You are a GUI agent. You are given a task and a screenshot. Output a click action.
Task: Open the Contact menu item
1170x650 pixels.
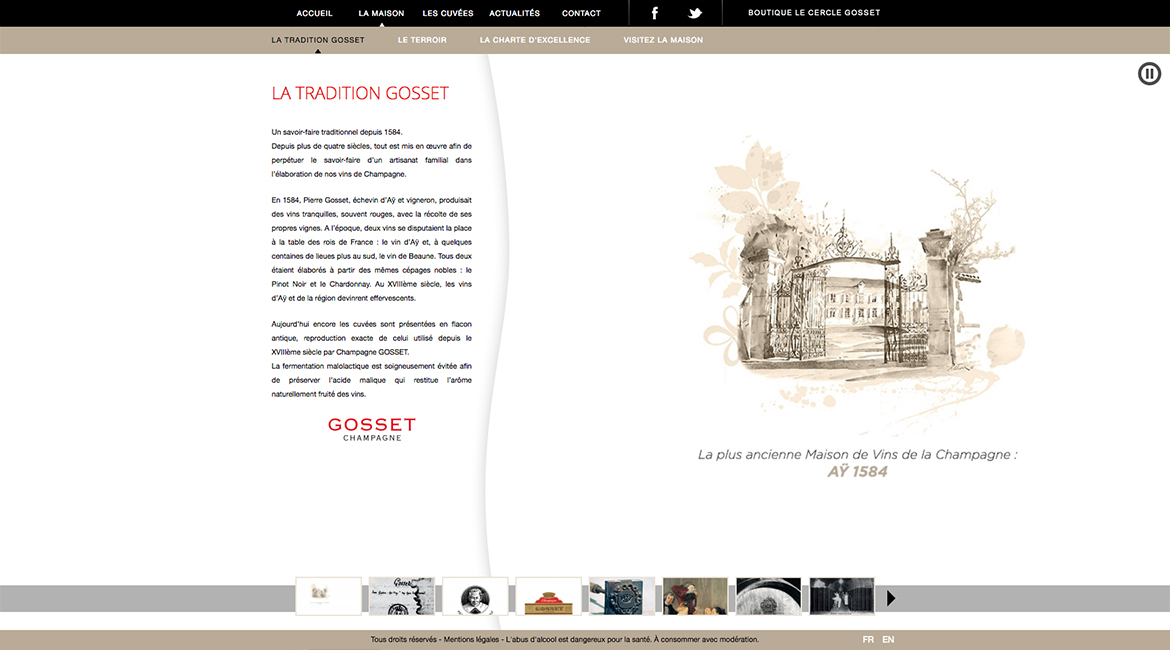[581, 13]
